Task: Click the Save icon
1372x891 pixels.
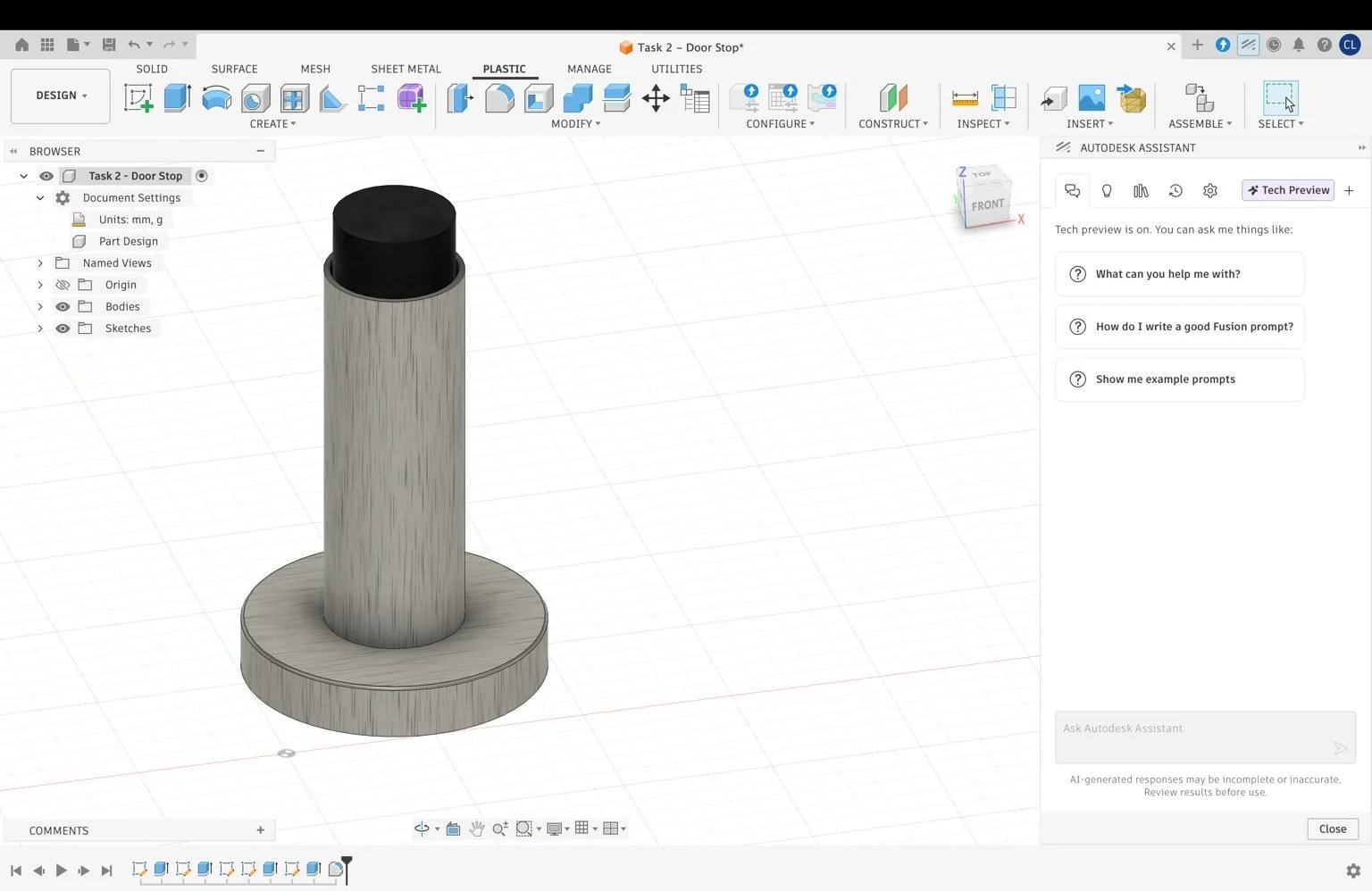Action: [x=109, y=45]
